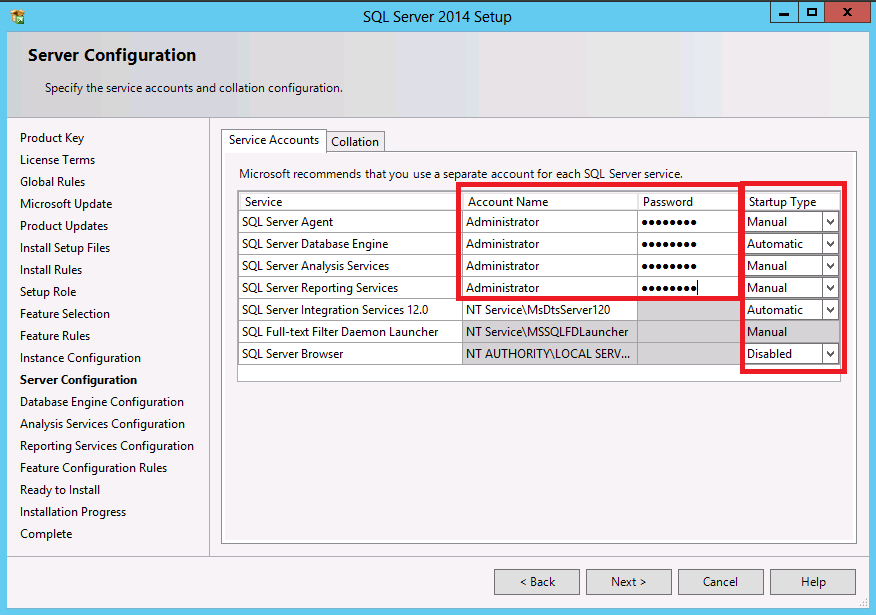Click the Server Configuration step in sidebar
Screen dimensions: 876x615
tap(78, 380)
